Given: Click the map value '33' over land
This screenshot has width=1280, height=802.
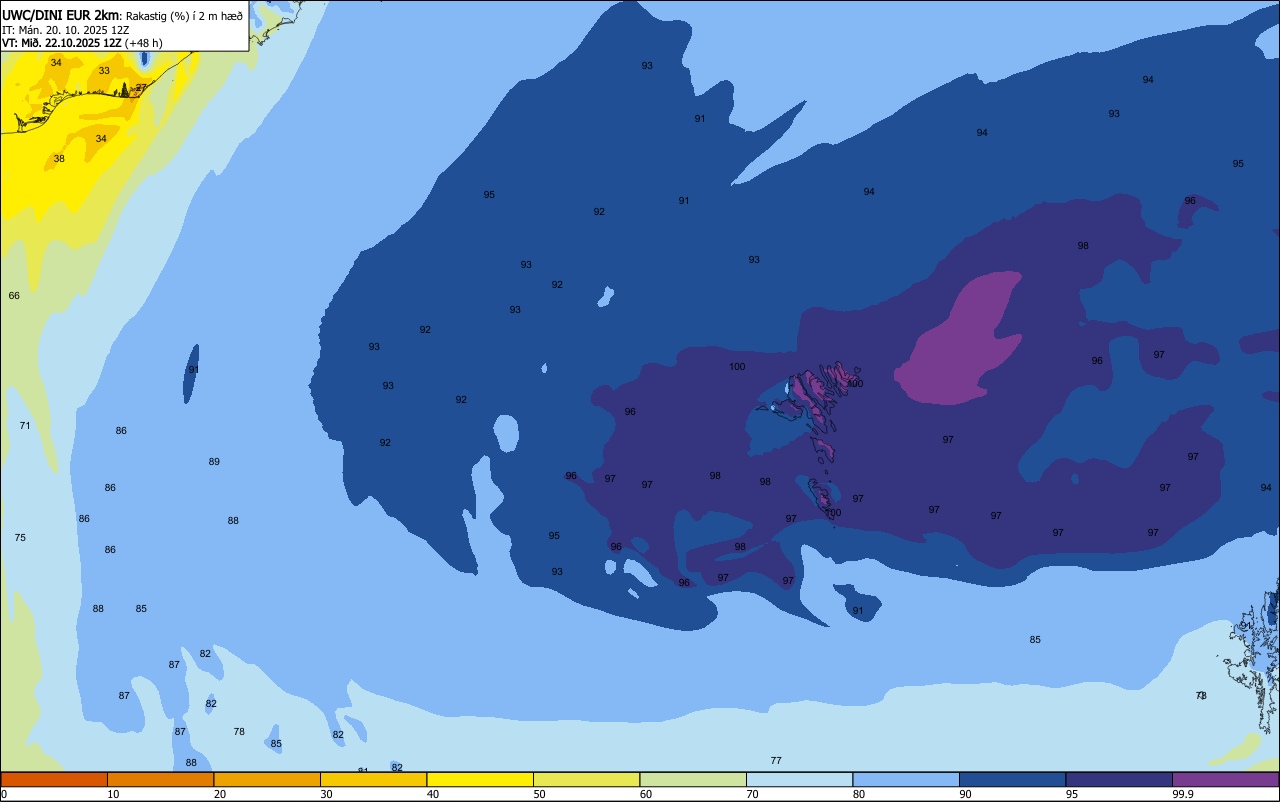Looking at the screenshot, I should 104,71.
